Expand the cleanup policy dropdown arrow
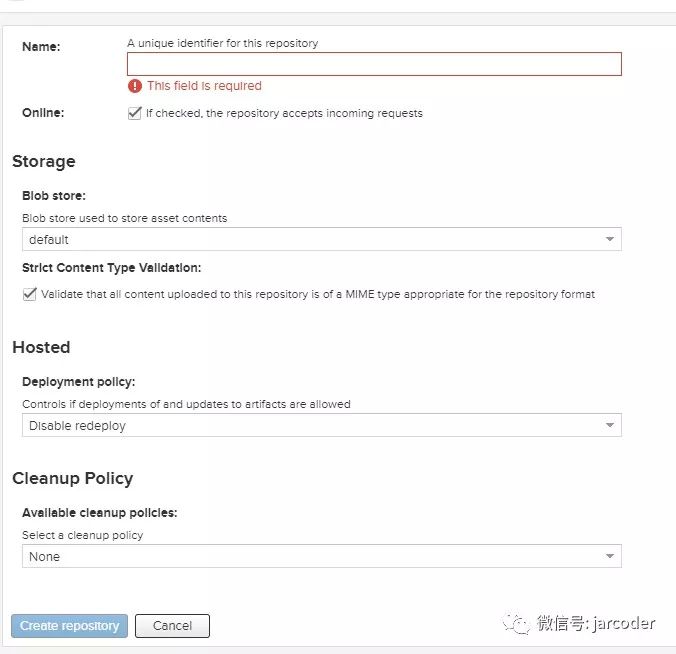Image resolution: width=676 pixels, height=654 pixels. tap(610, 557)
